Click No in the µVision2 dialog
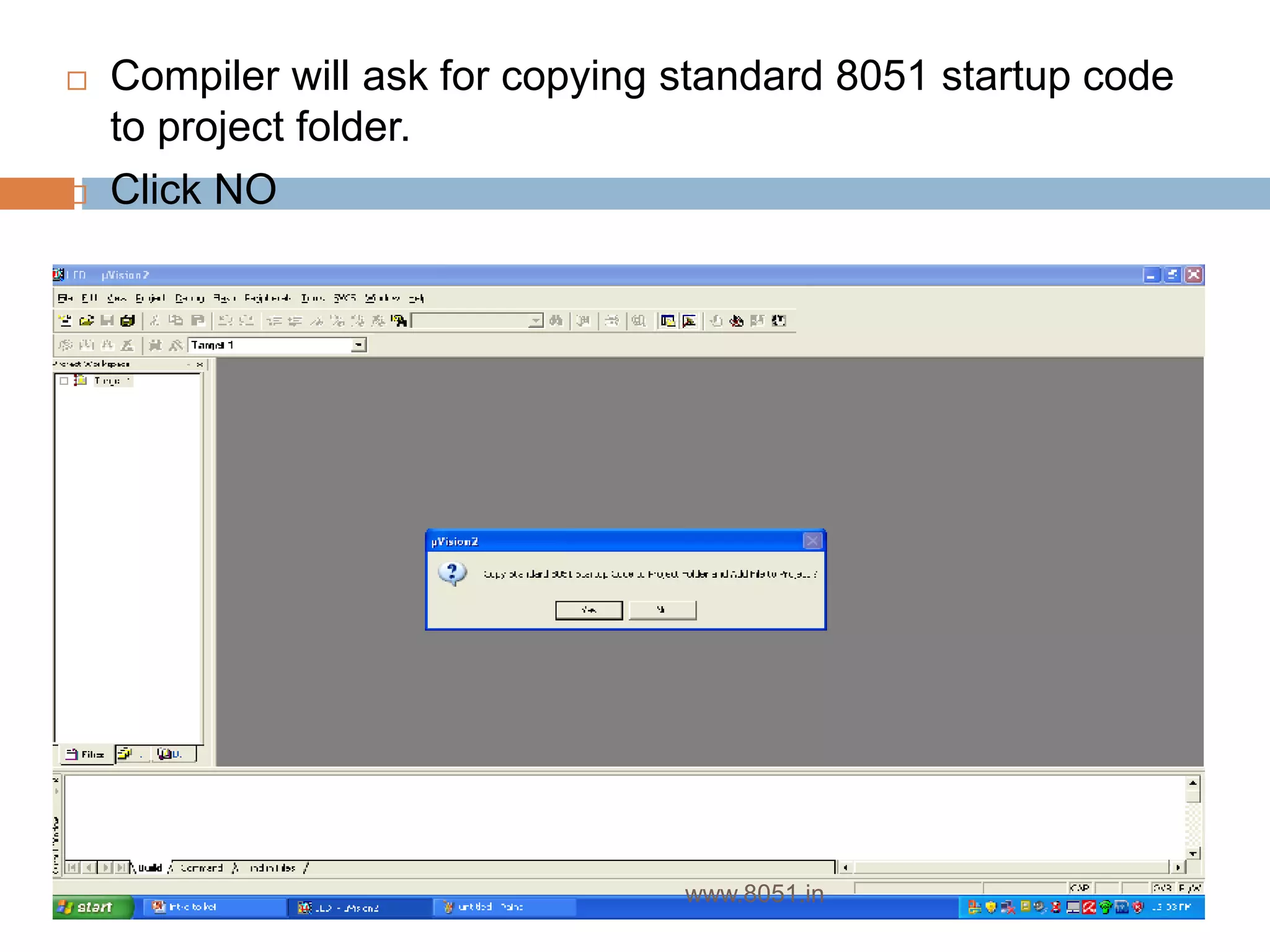 coord(662,610)
